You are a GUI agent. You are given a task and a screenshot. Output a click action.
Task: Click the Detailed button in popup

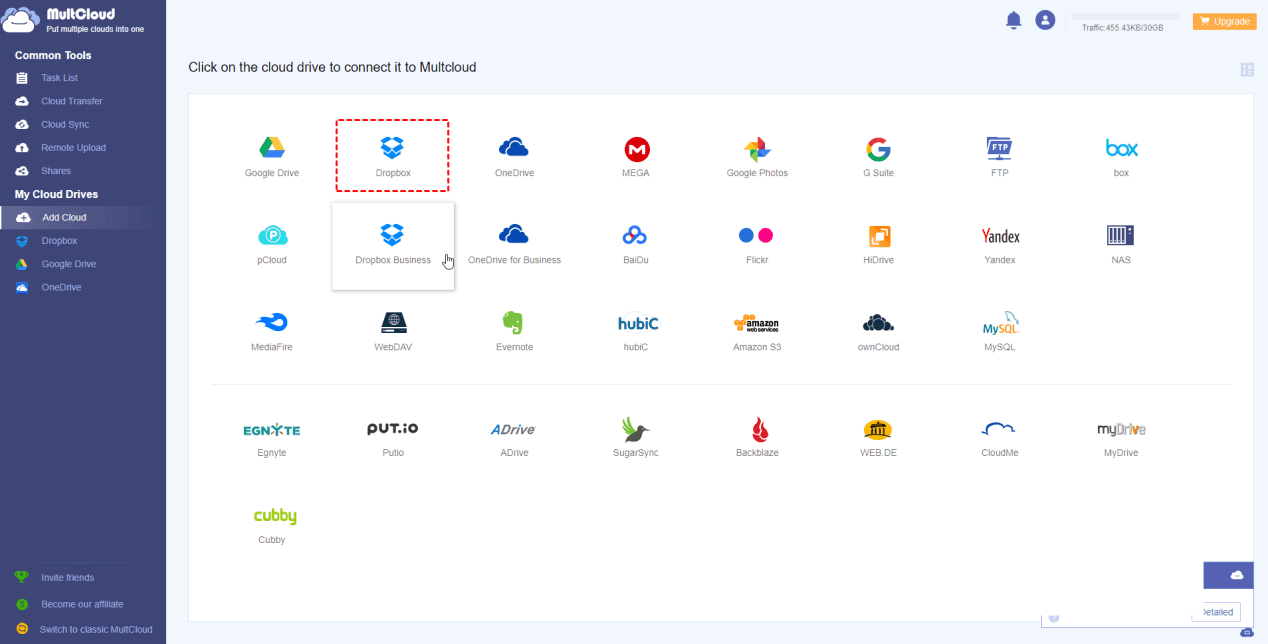pyautogui.click(x=1216, y=612)
